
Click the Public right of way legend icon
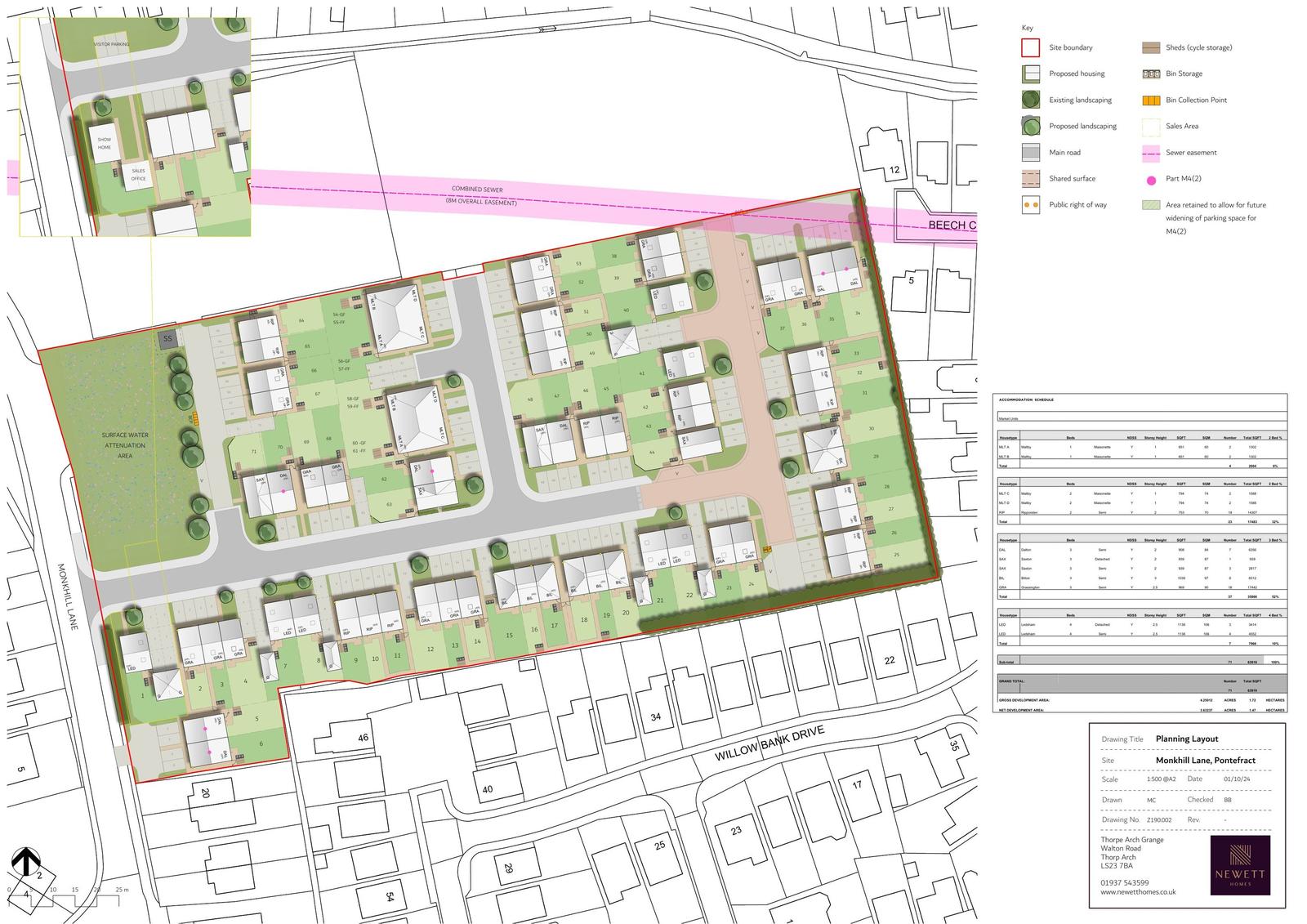[x=1030, y=205]
